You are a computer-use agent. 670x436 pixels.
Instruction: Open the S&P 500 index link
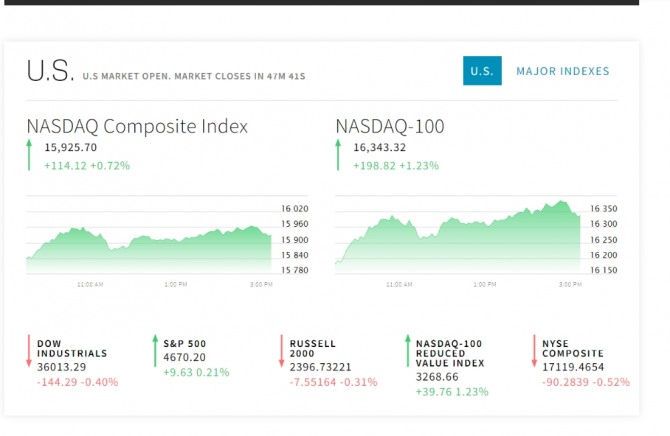point(185,343)
